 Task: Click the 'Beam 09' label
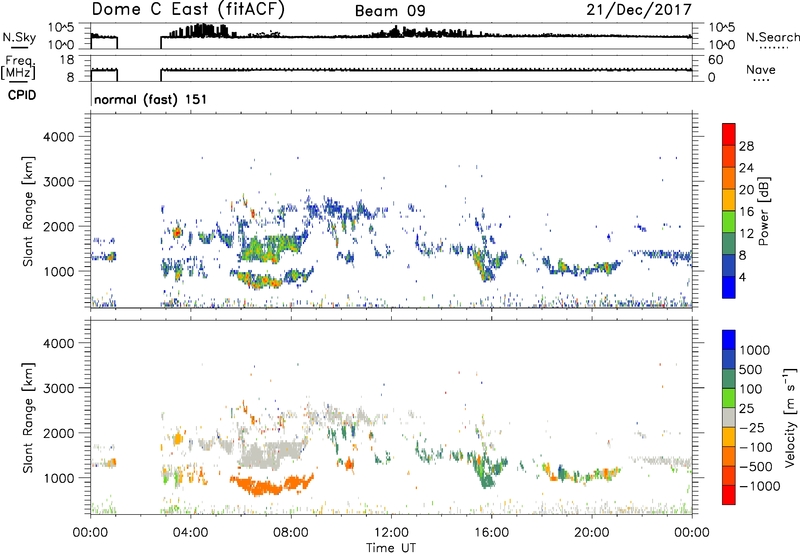[x=390, y=11]
